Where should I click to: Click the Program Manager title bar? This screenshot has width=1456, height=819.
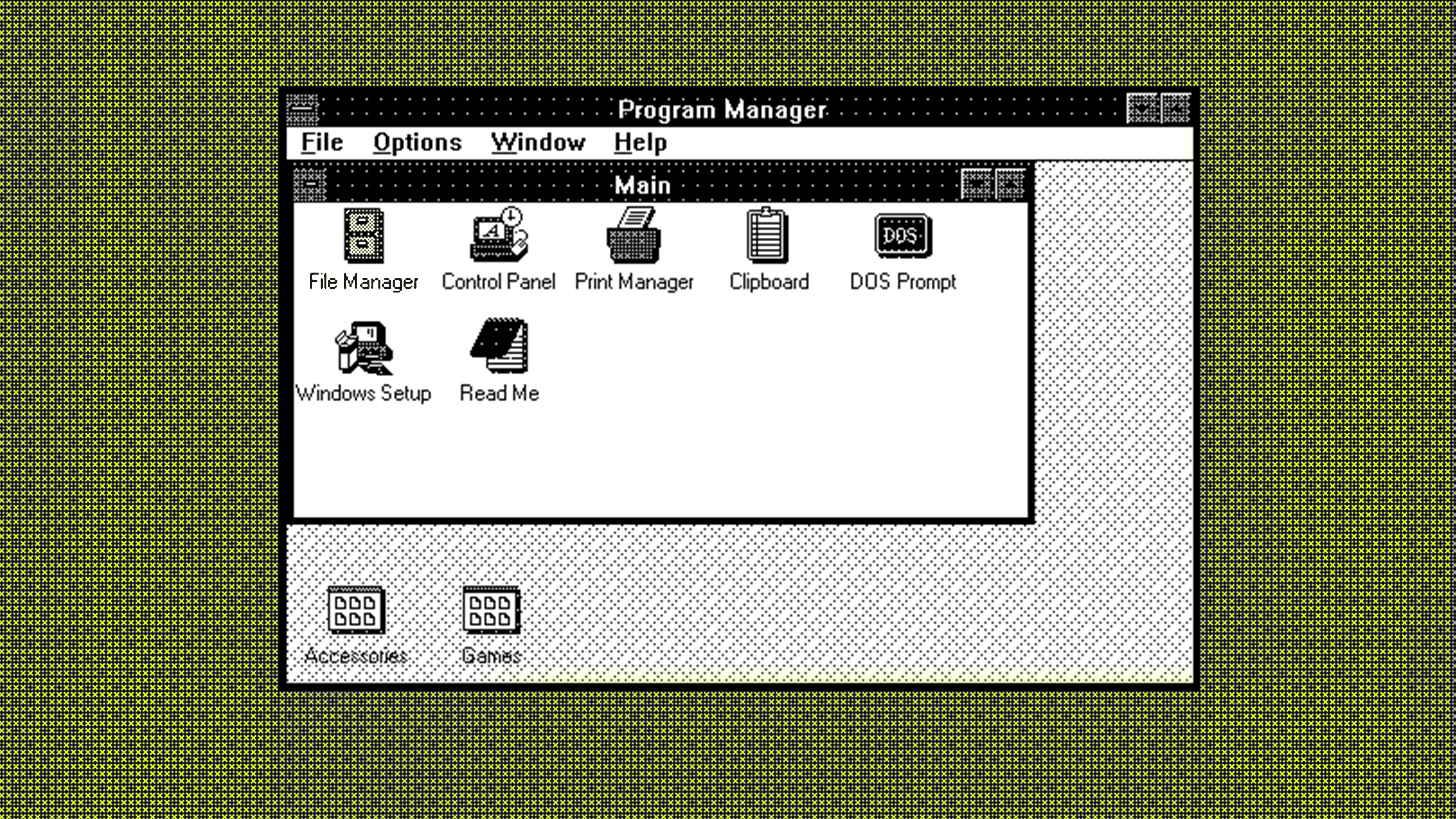tap(722, 109)
